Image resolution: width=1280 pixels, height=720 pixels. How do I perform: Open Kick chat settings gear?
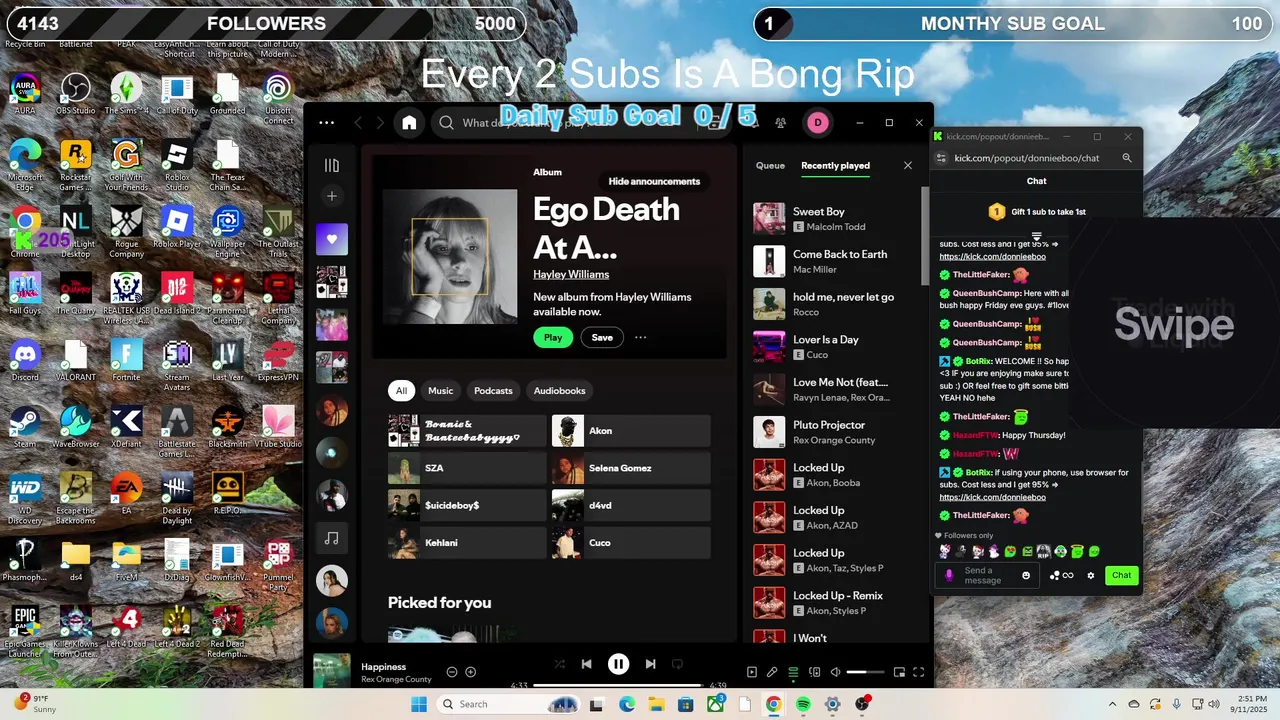pos(1091,576)
